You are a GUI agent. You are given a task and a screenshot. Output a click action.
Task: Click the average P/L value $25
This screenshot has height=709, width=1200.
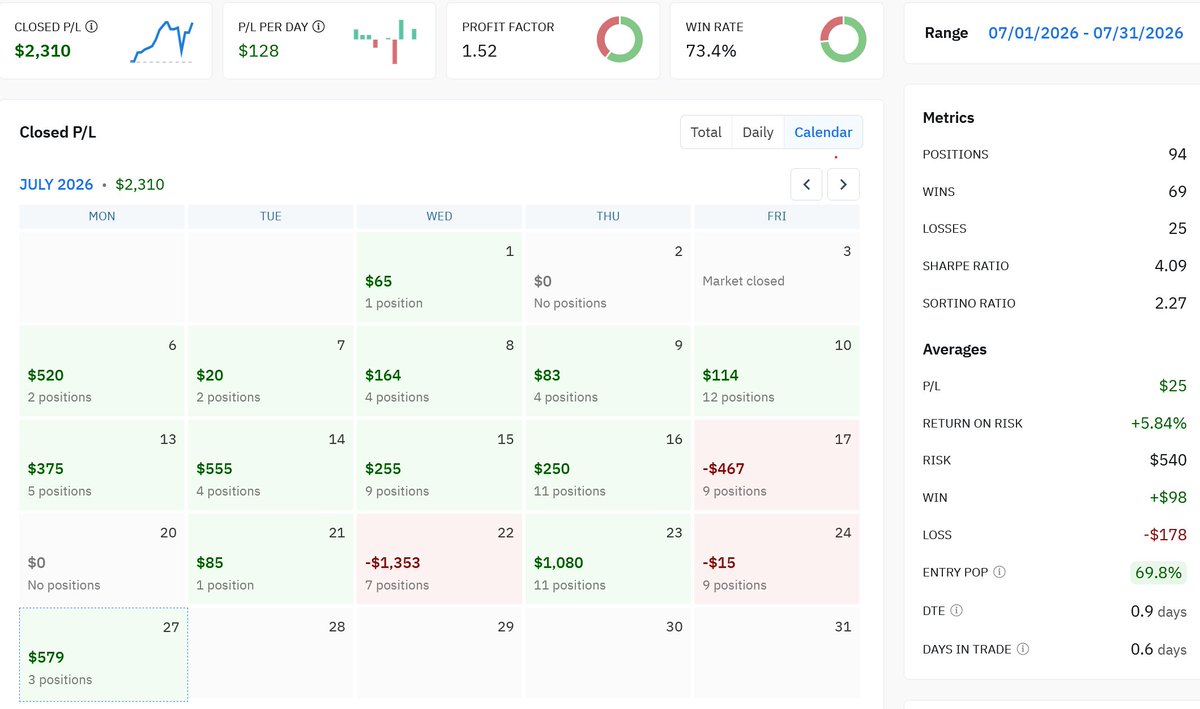tap(1173, 386)
